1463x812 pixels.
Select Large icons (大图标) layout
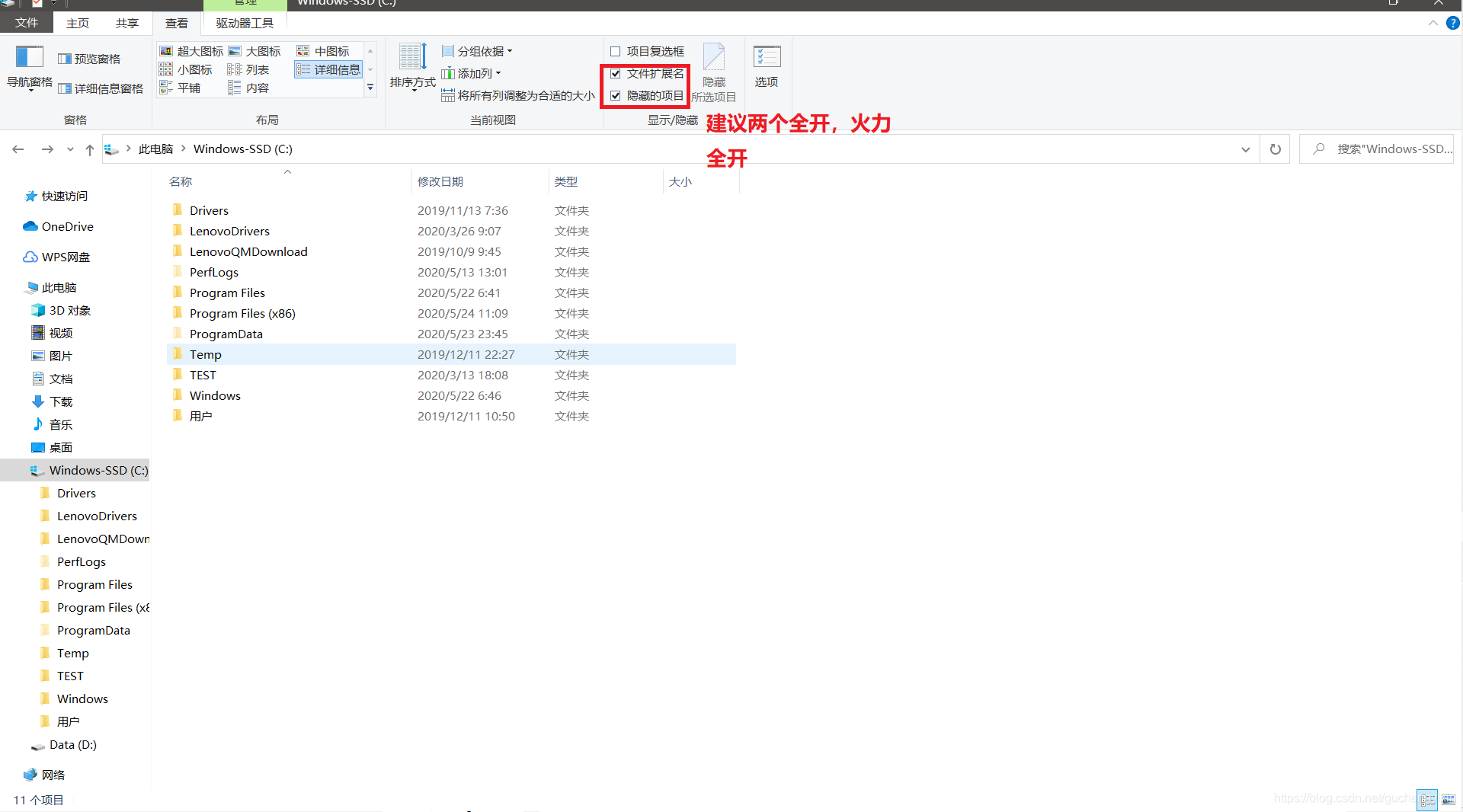tap(255, 51)
